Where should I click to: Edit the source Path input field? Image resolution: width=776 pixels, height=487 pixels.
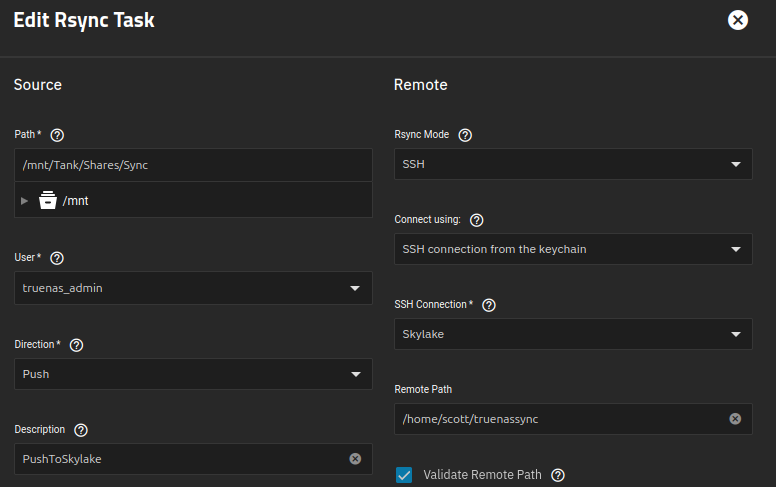(x=194, y=165)
